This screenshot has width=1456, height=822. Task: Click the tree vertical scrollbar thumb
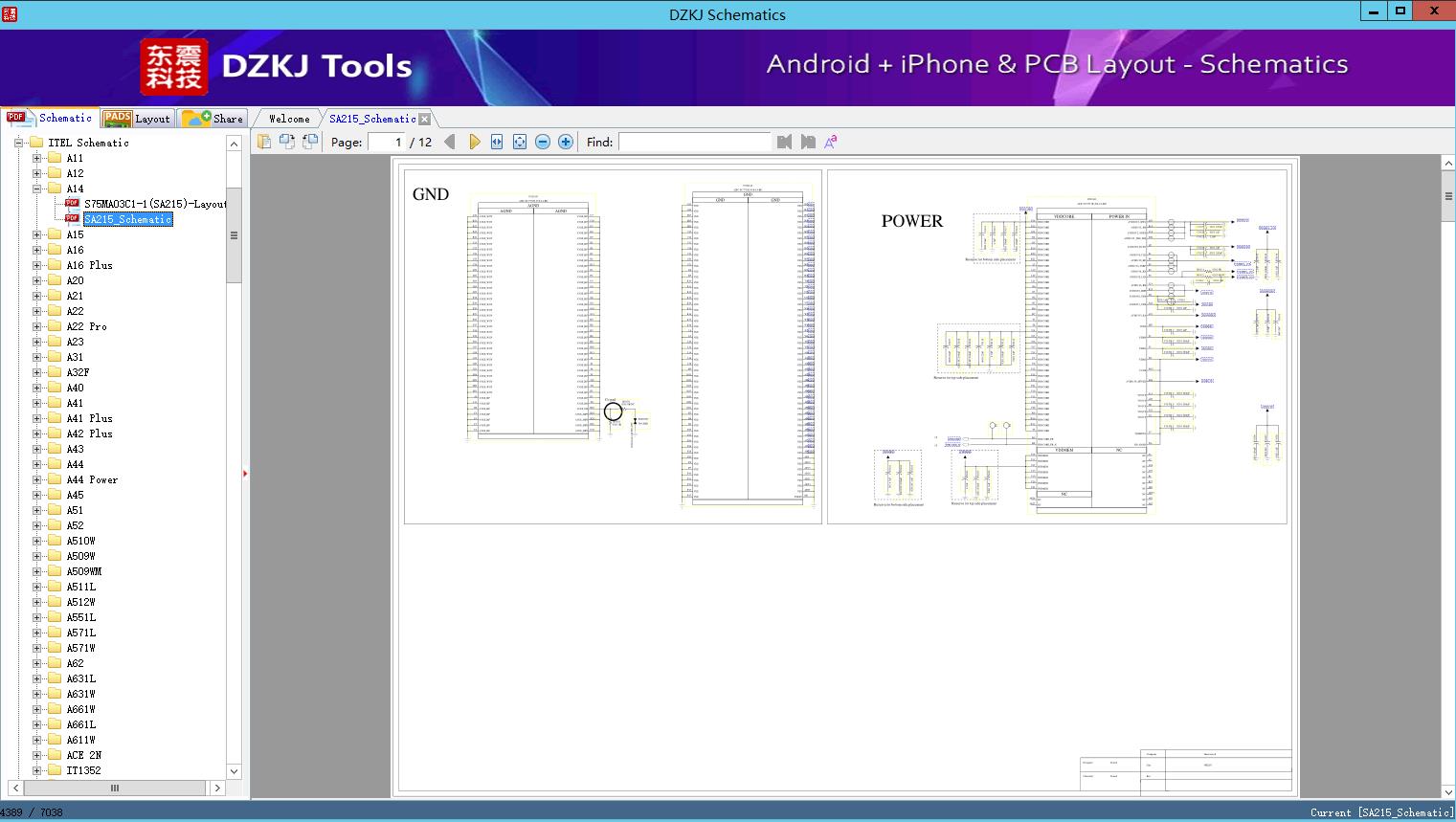click(234, 234)
